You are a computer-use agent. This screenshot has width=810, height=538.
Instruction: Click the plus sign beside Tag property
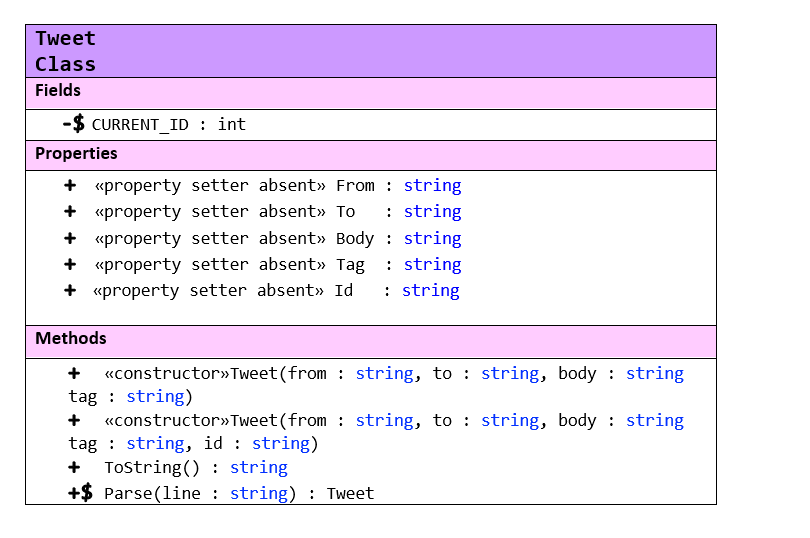tap(70, 264)
